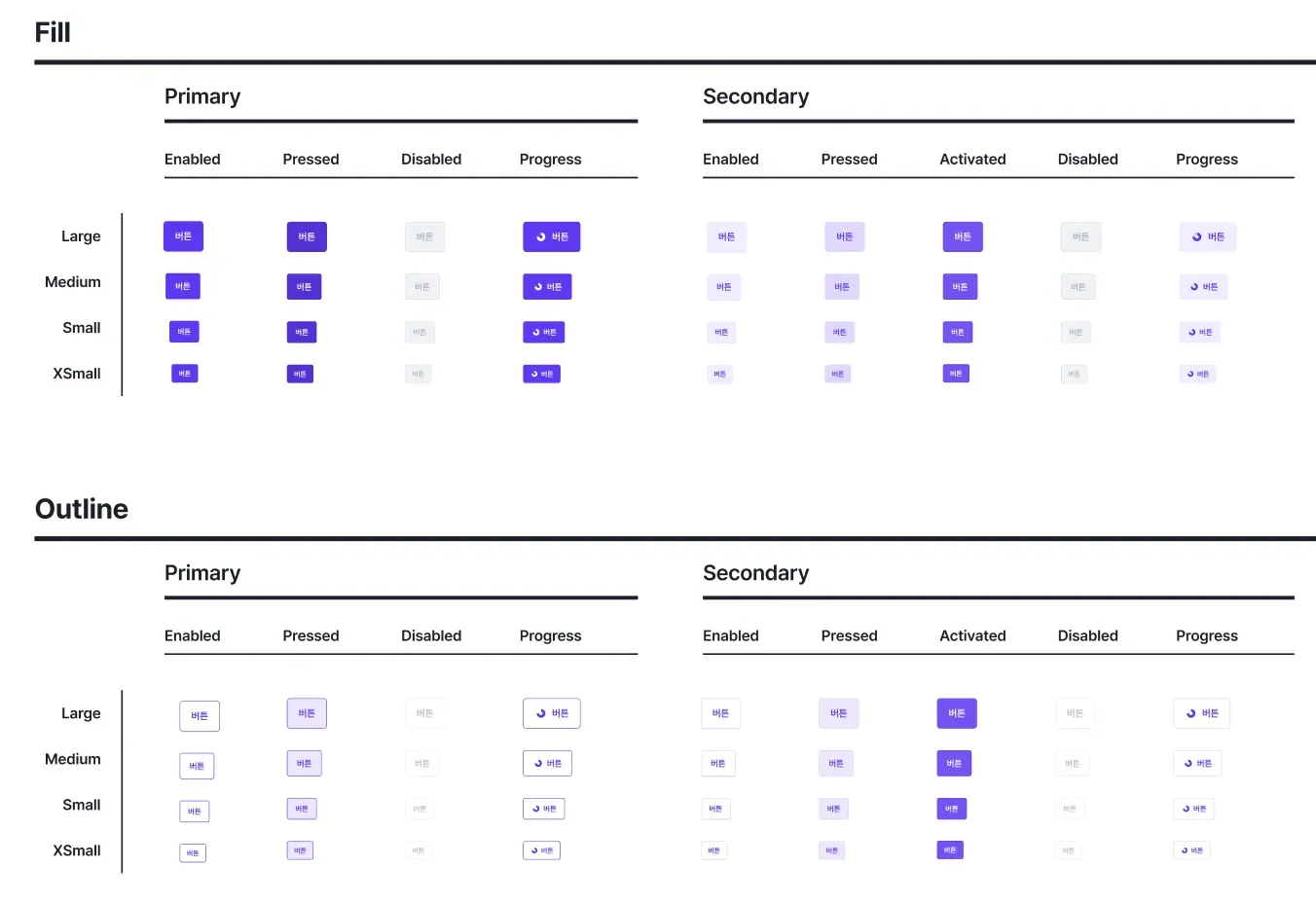Click spinner icon in Fill Secondary Large Progress button
The height and width of the screenshot is (903, 1316).
(x=1196, y=237)
